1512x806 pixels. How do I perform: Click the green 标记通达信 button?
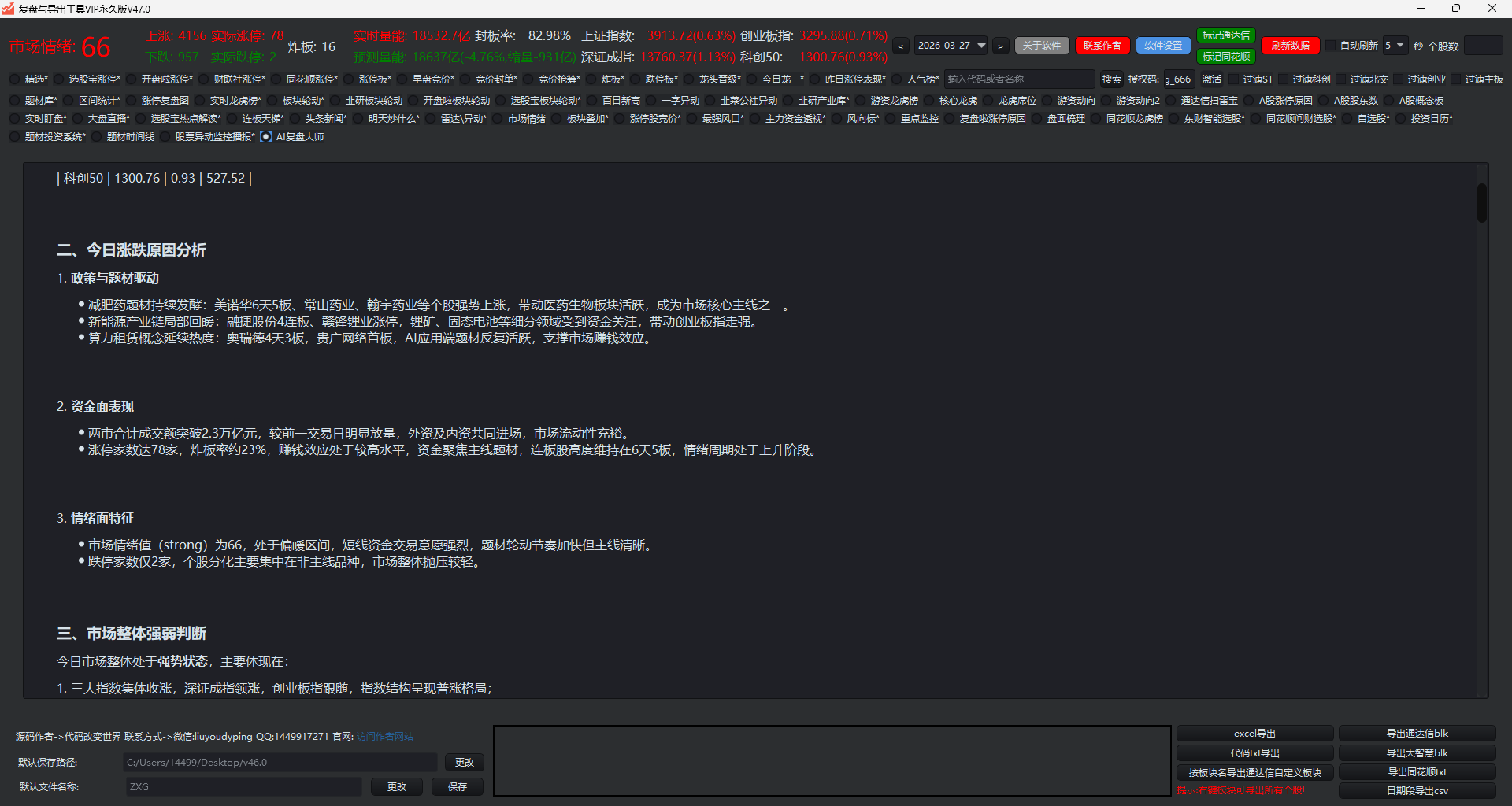1225,35
